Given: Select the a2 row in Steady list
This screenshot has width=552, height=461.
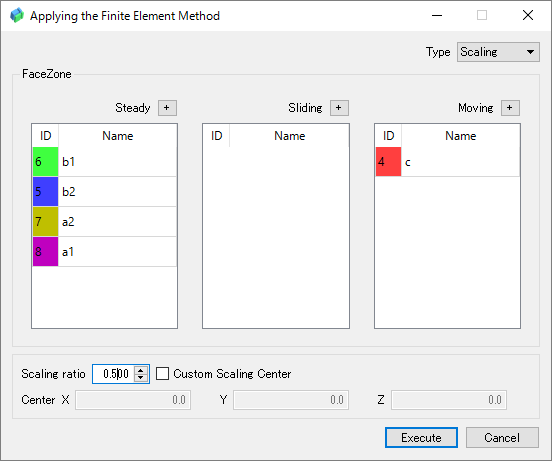Looking at the screenshot, I should (105, 222).
